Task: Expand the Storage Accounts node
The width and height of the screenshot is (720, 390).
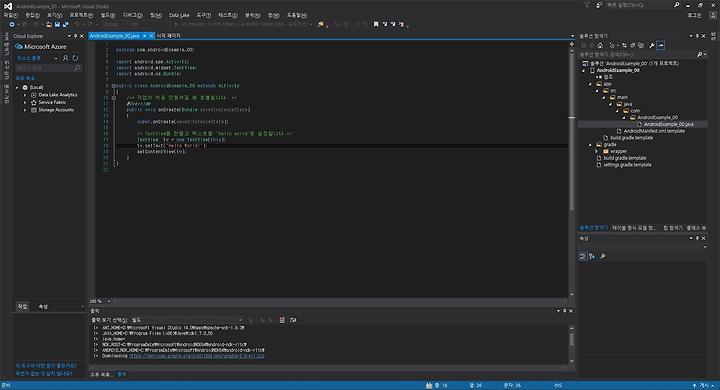Action: [25, 110]
